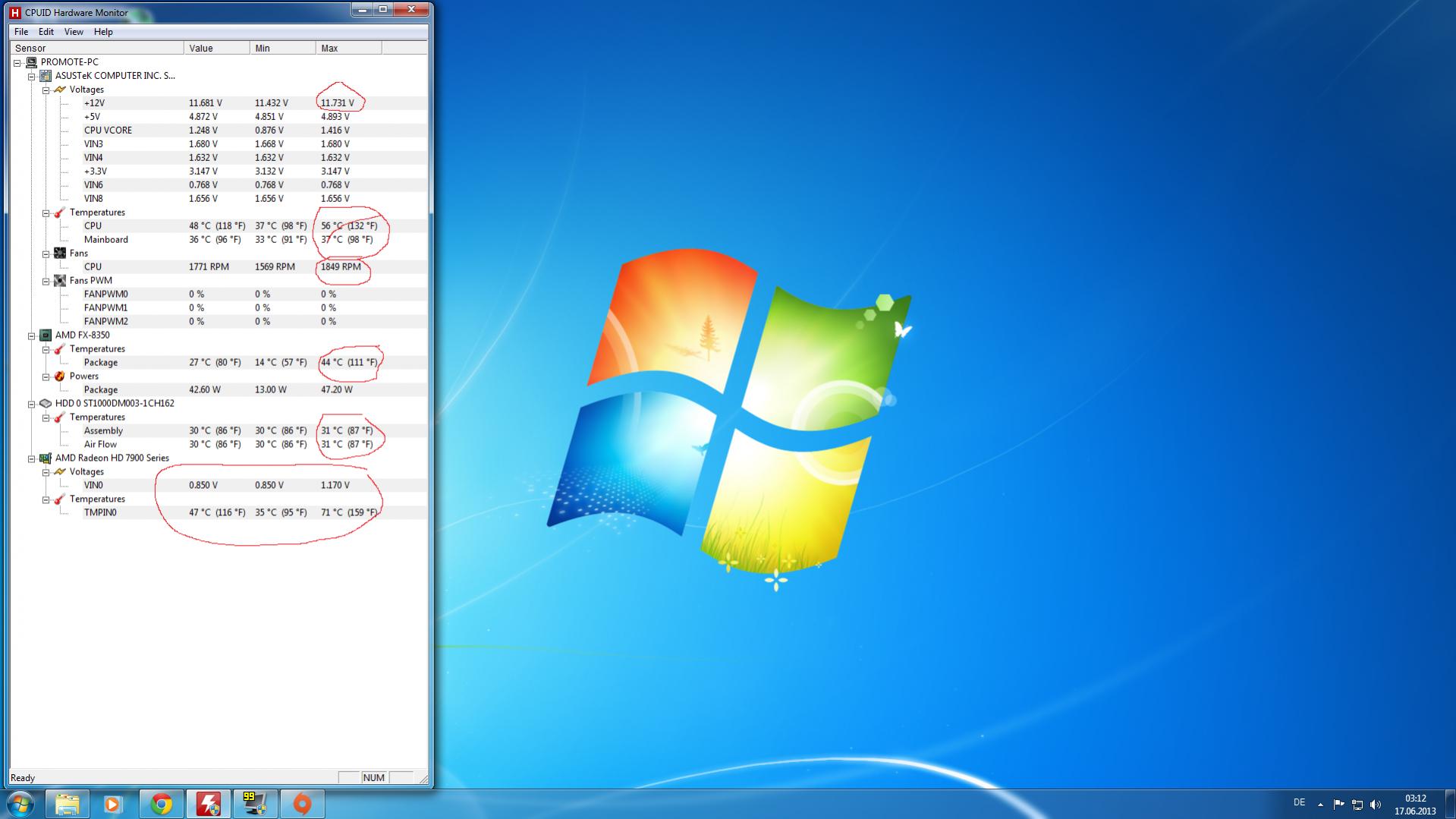Image resolution: width=1456 pixels, height=819 pixels.
Task: Click the thermometer icon under HDD 0
Action: tap(60, 417)
